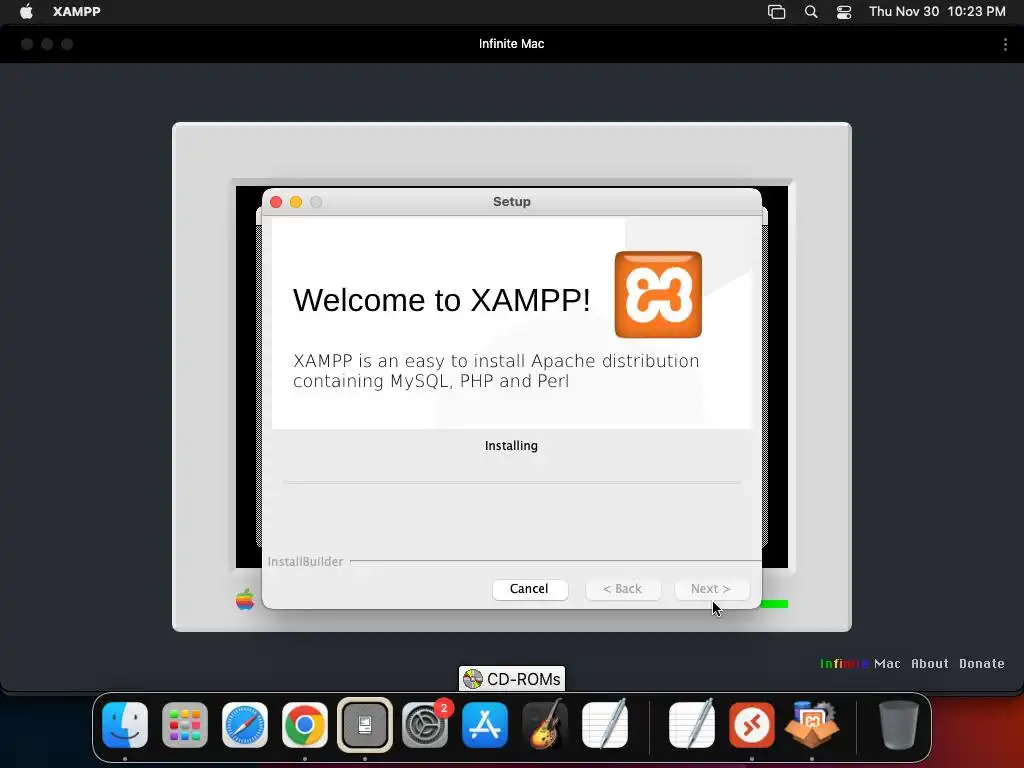Image resolution: width=1024 pixels, height=768 pixels.
Task: Click the Back button in Setup
Action: [x=623, y=589]
